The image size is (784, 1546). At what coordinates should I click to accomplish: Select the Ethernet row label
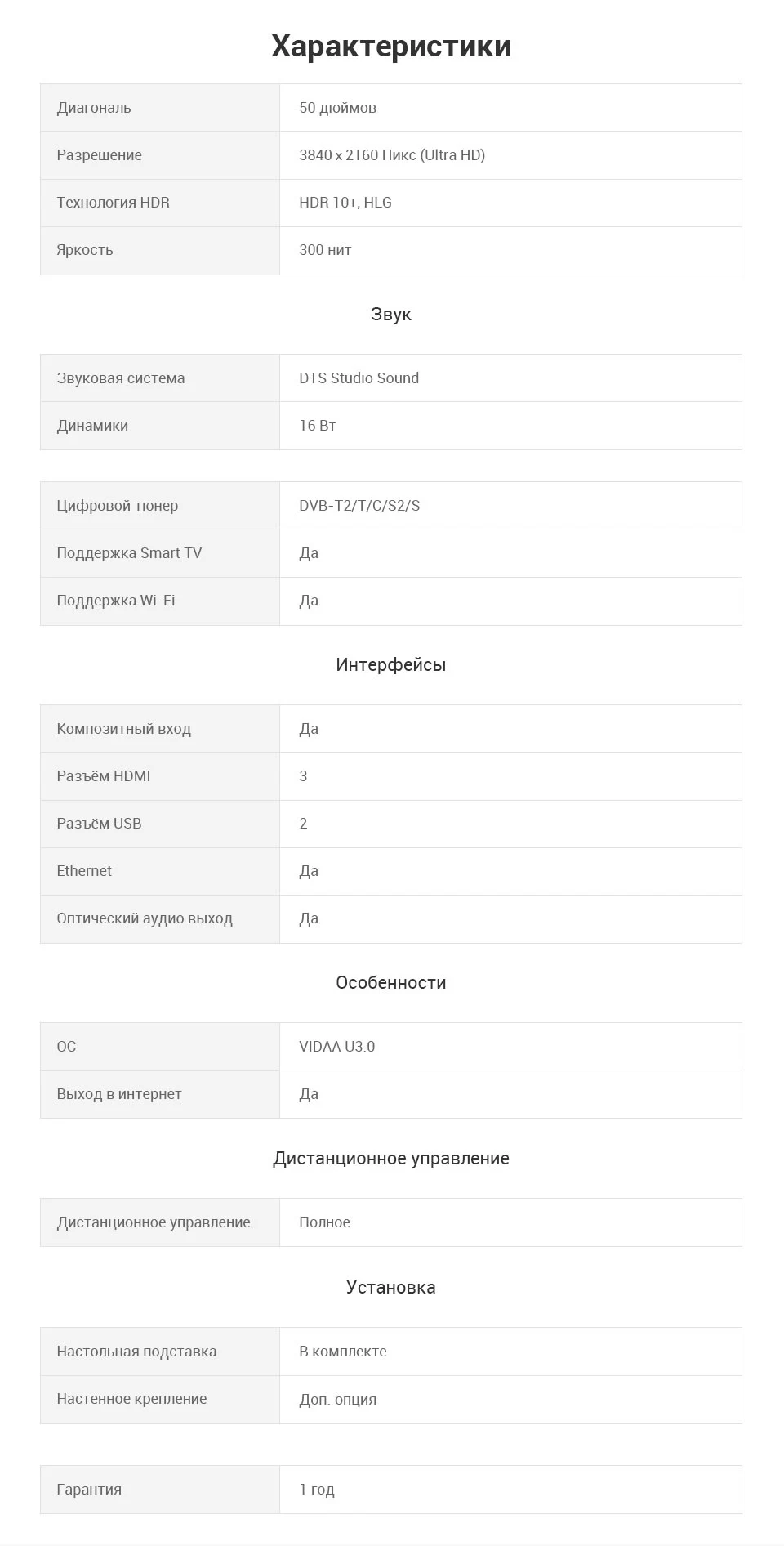(x=84, y=871)
